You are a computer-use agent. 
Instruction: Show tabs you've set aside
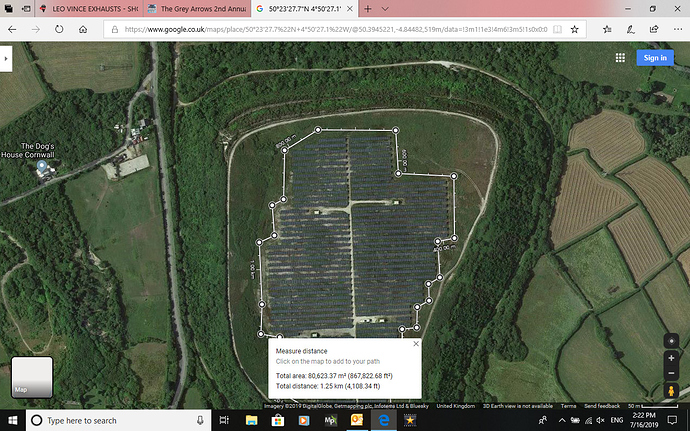(9, 9)
